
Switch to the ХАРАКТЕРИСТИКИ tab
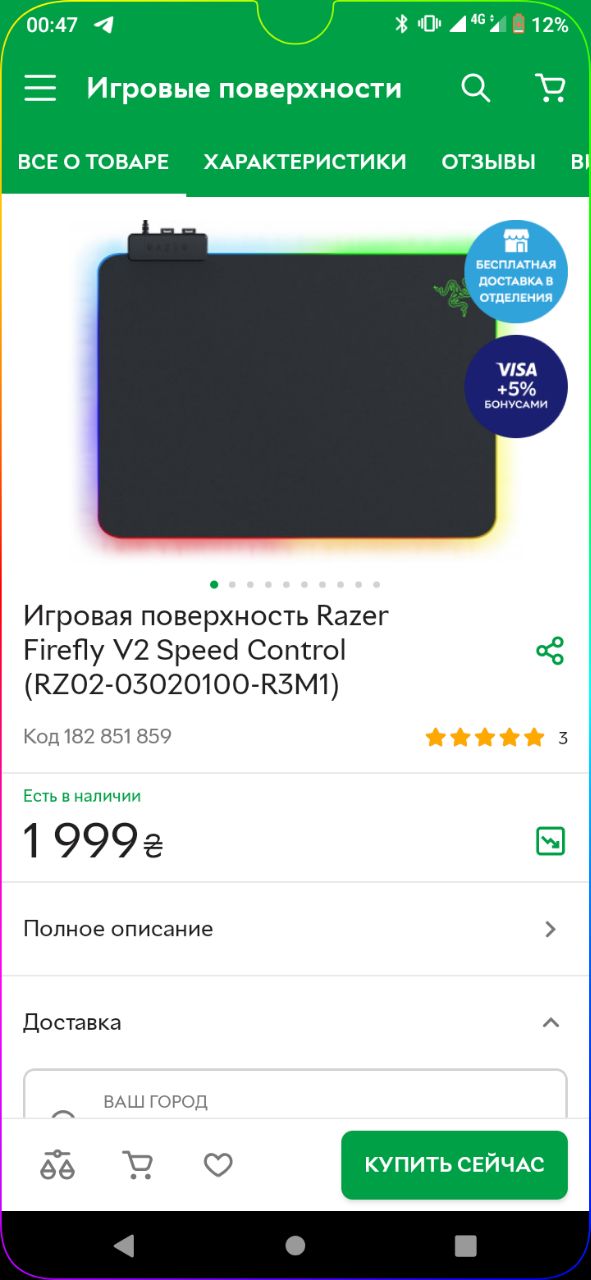[305, 162]
